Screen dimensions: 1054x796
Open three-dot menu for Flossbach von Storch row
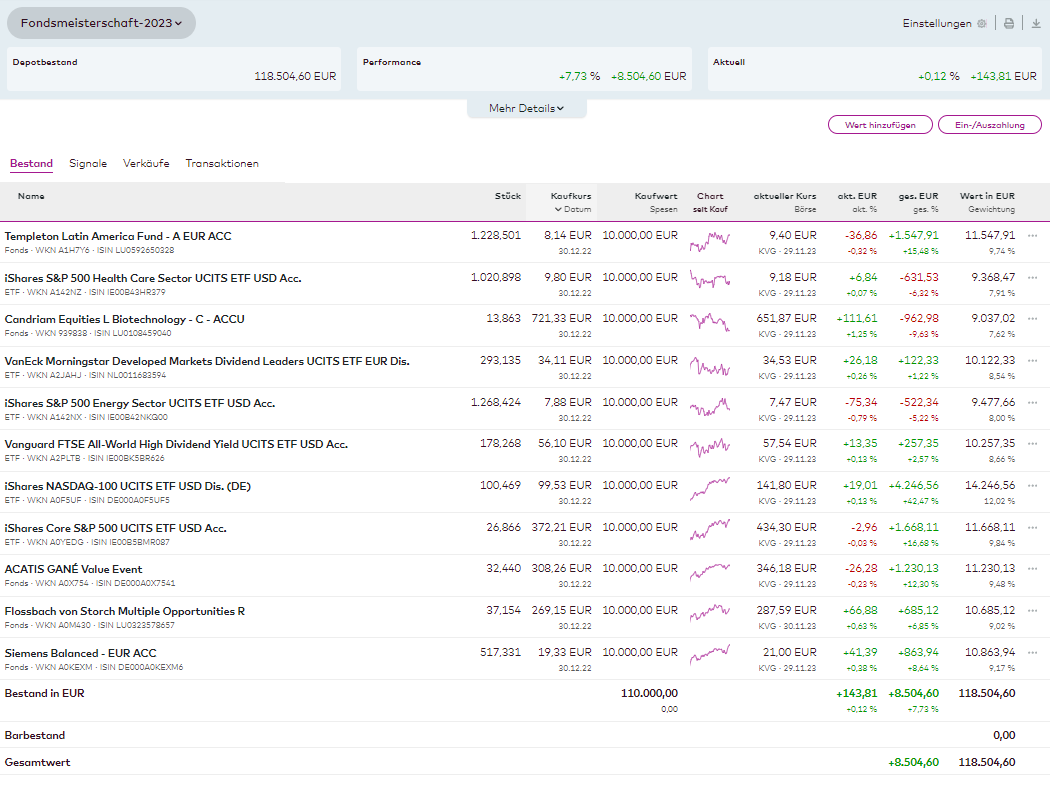point(1033,610)
